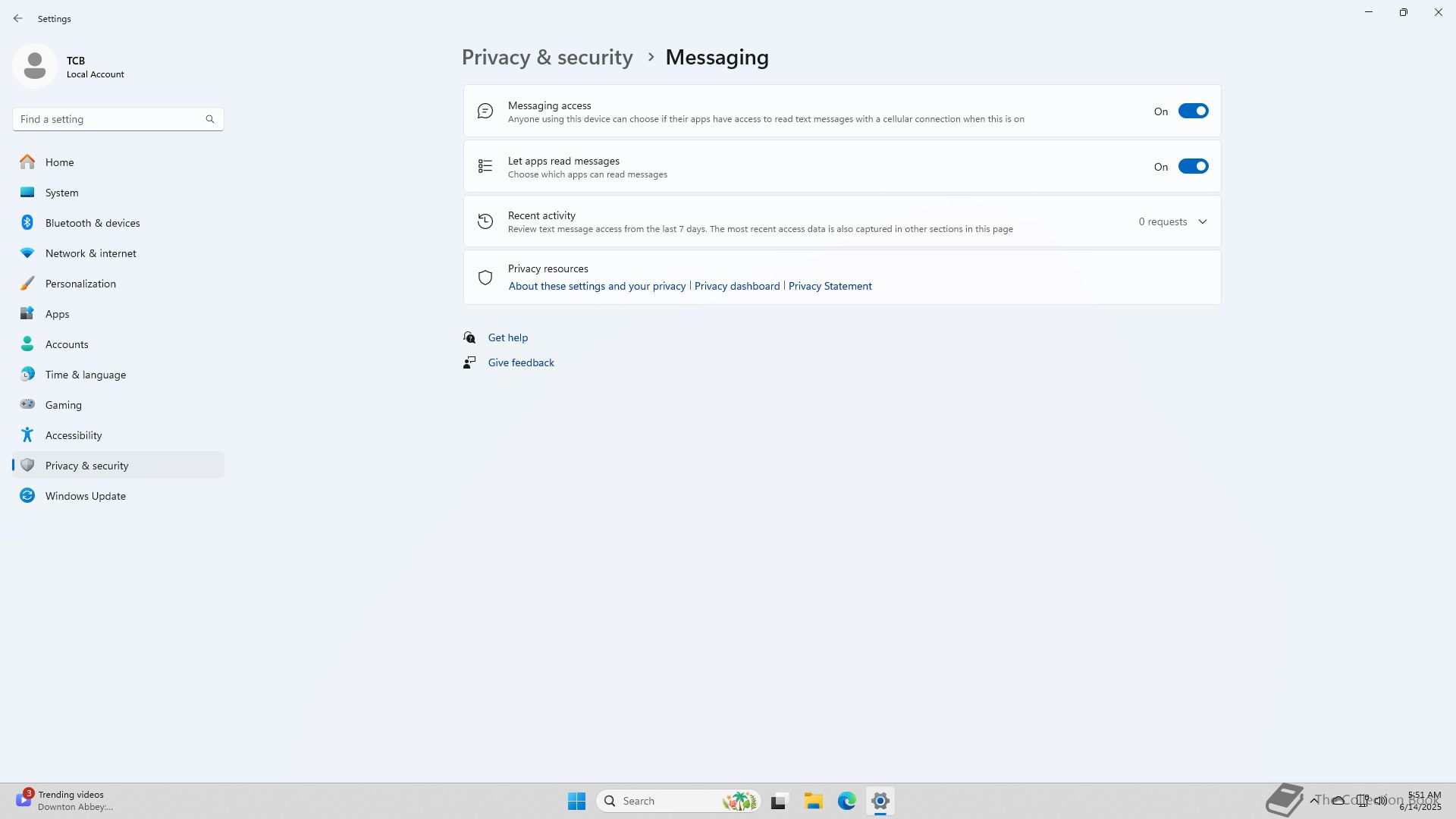
Task: Select Personalization in the sidebar
Action: click(80, 284)
